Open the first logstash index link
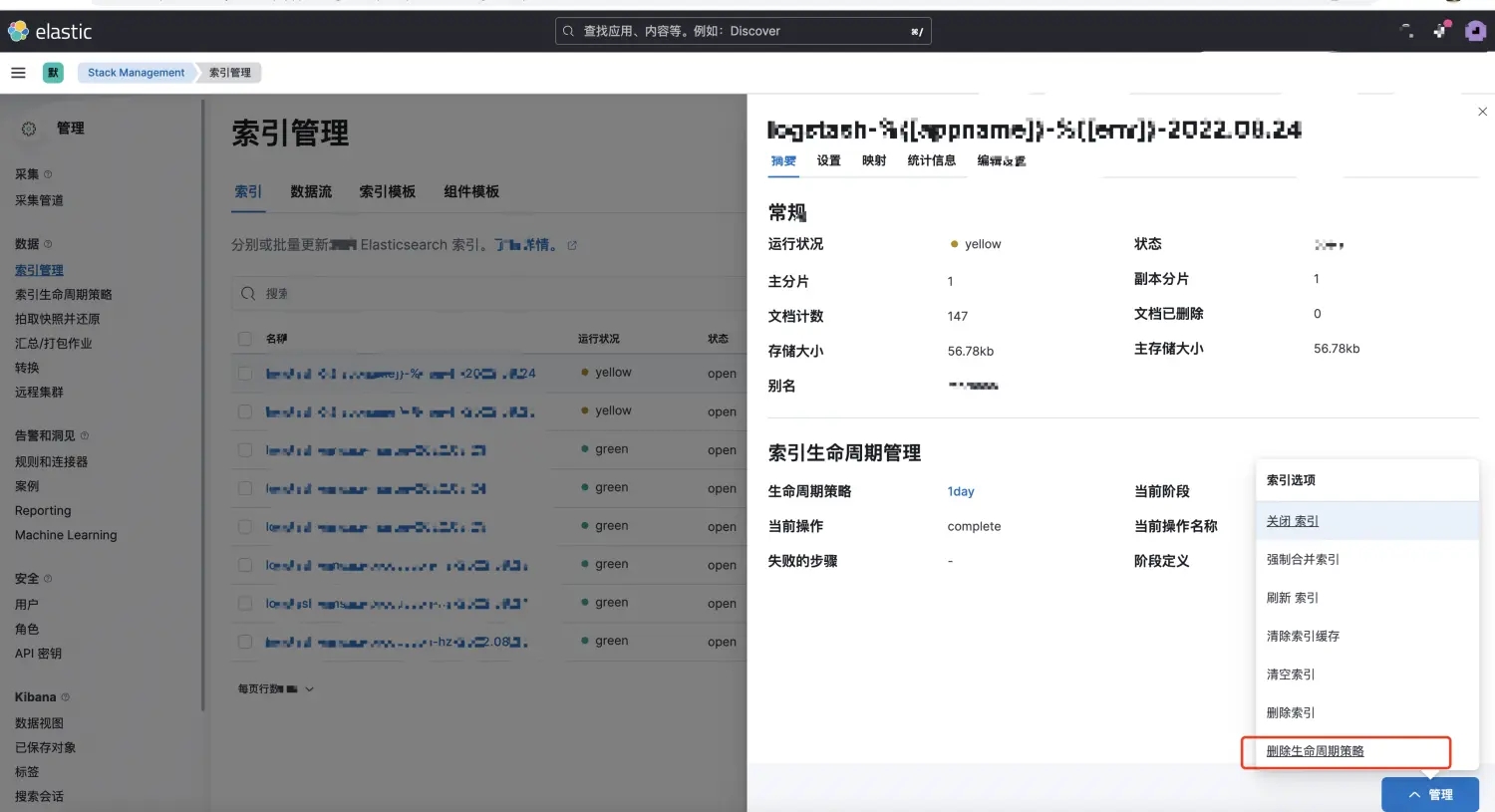The height and width of the screenshot is (812, 1495). 401,374
